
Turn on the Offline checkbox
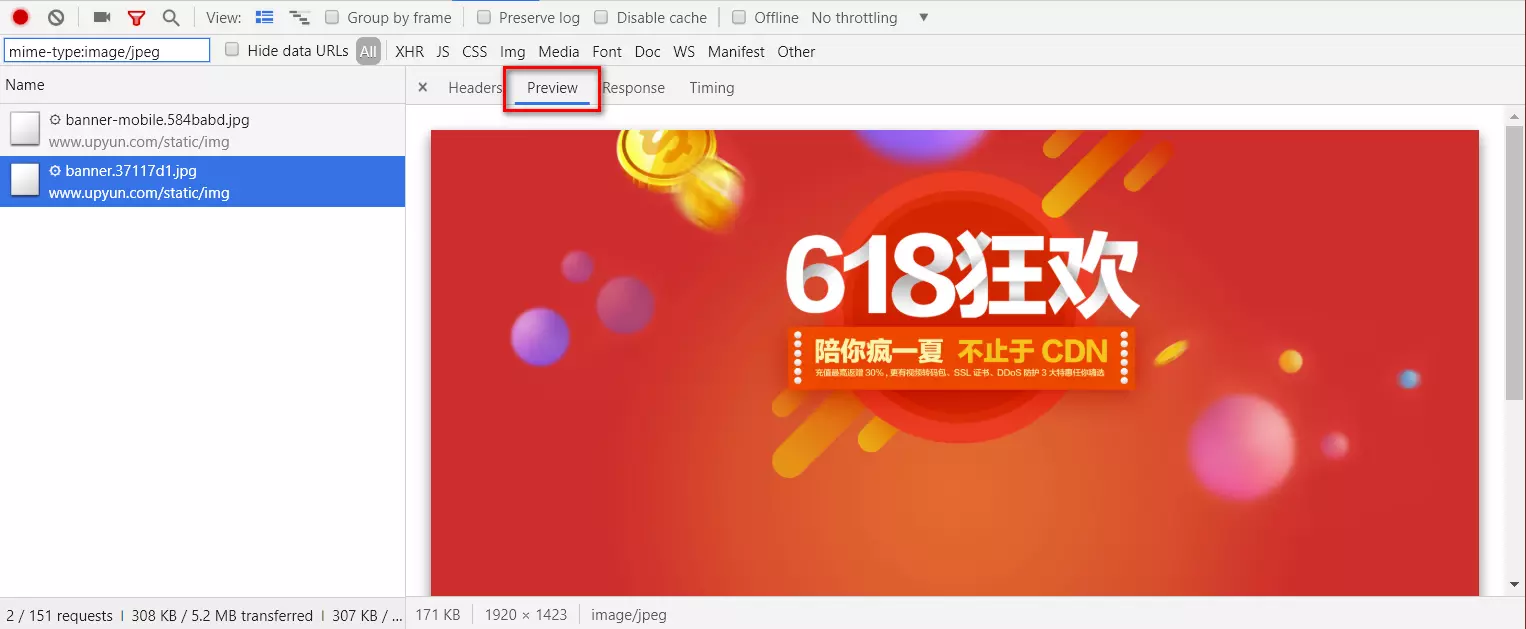point(739,17)
